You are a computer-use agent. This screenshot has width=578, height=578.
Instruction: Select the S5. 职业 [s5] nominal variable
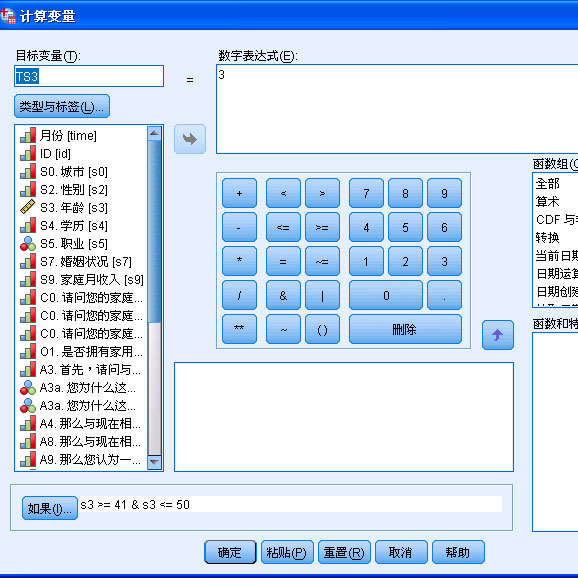pyautogui.click(x=64, y=244)
